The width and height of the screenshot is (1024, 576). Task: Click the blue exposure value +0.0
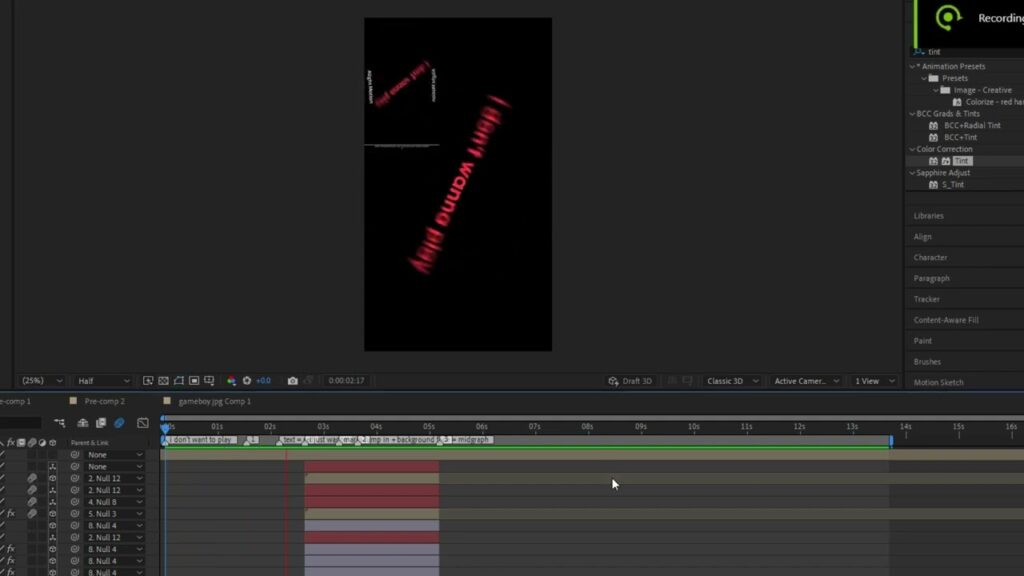(x=263, y=381)
